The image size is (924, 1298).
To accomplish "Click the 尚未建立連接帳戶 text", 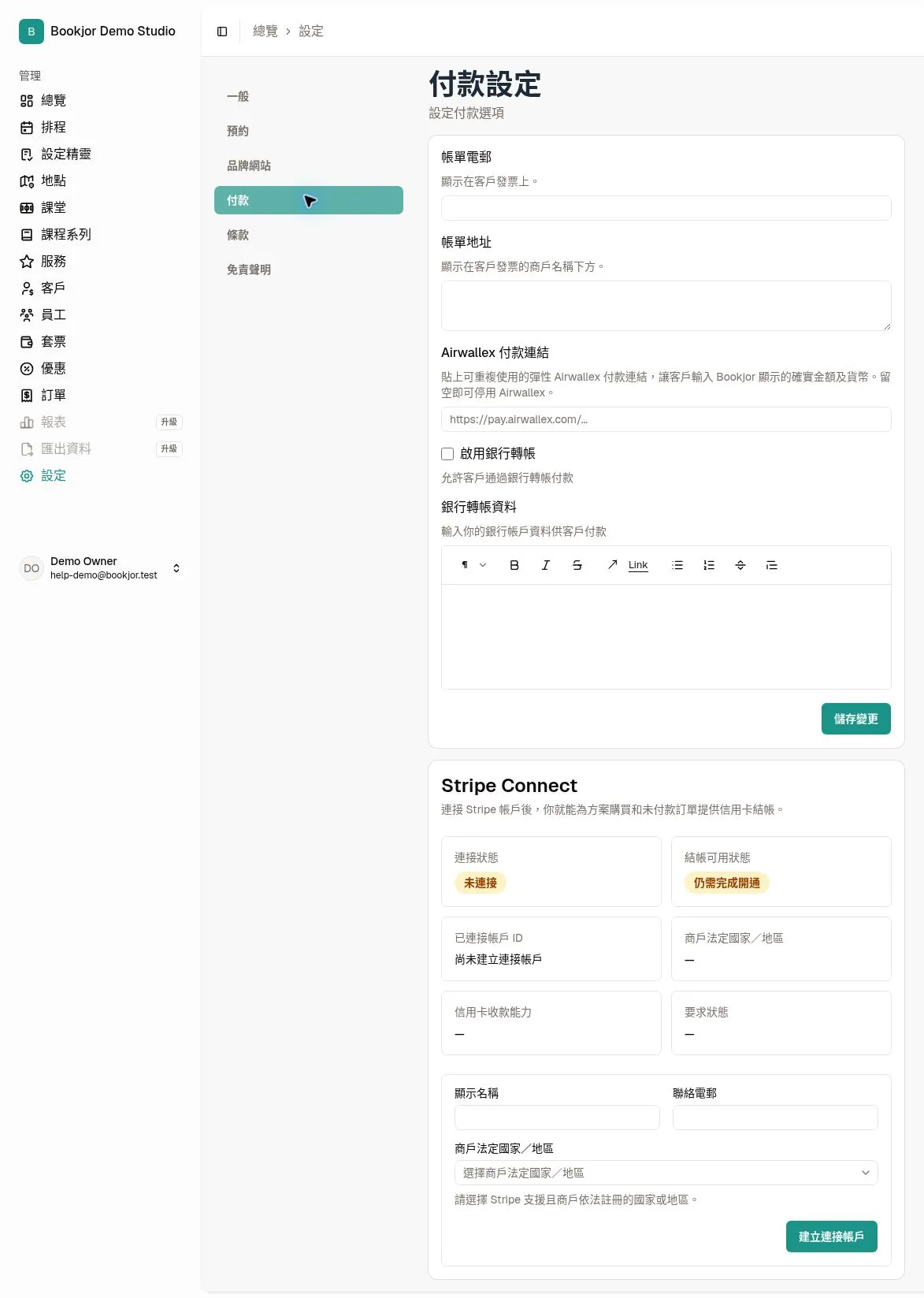I will point(499,960).
